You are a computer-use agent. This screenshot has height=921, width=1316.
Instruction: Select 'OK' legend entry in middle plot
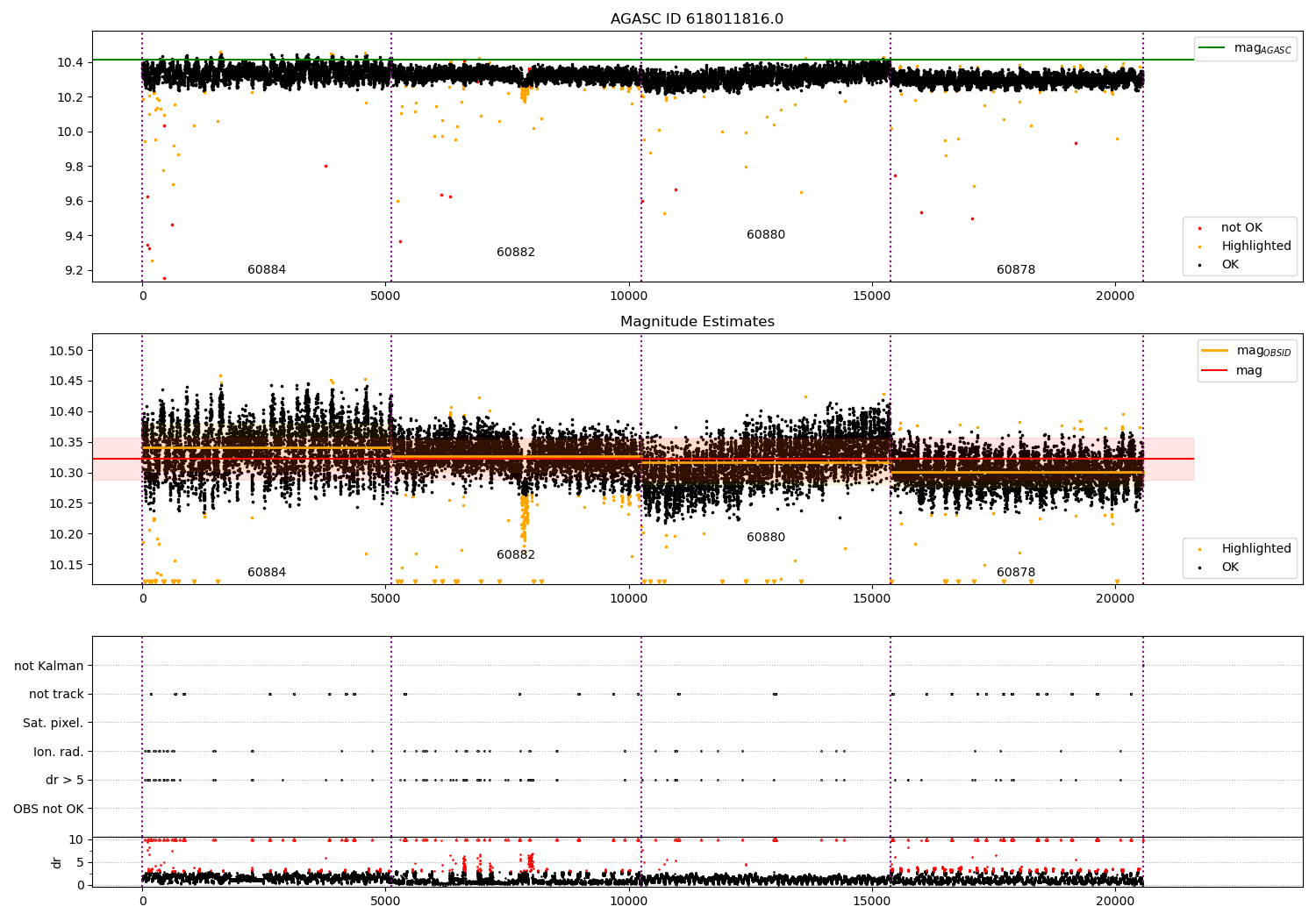pos(1230,568)
